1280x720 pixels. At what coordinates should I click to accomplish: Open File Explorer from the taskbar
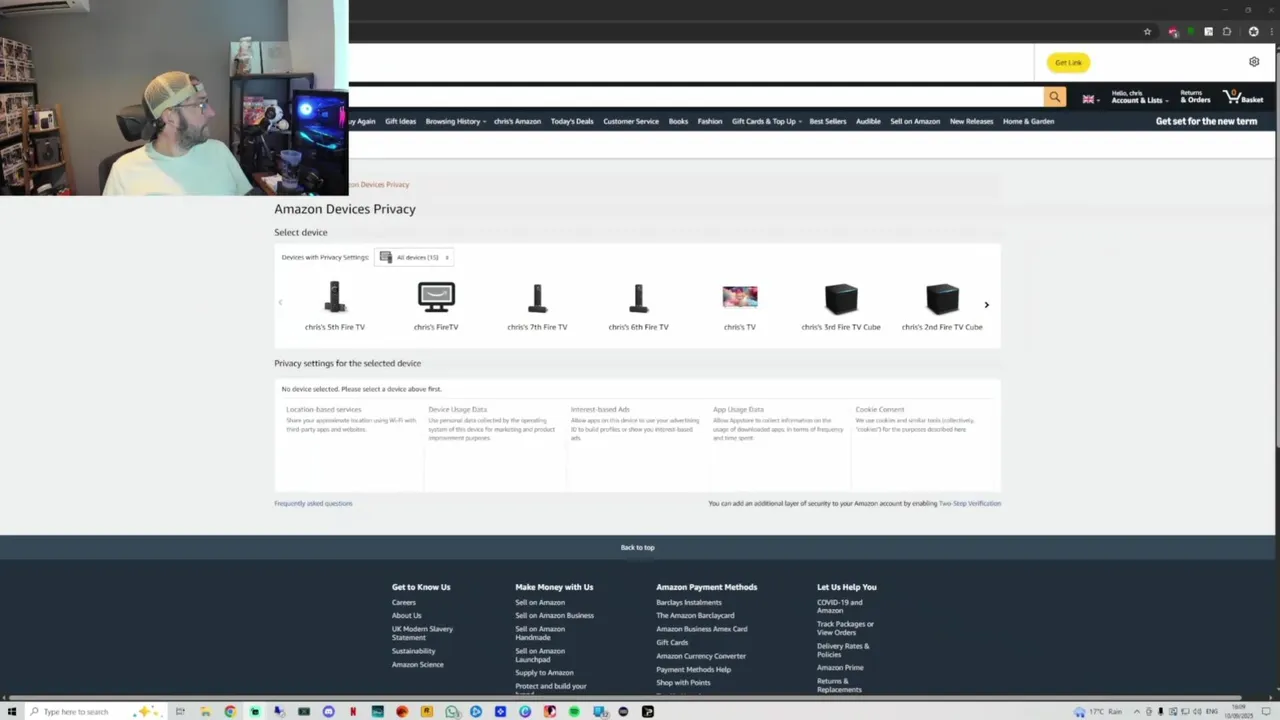(206, 712)
